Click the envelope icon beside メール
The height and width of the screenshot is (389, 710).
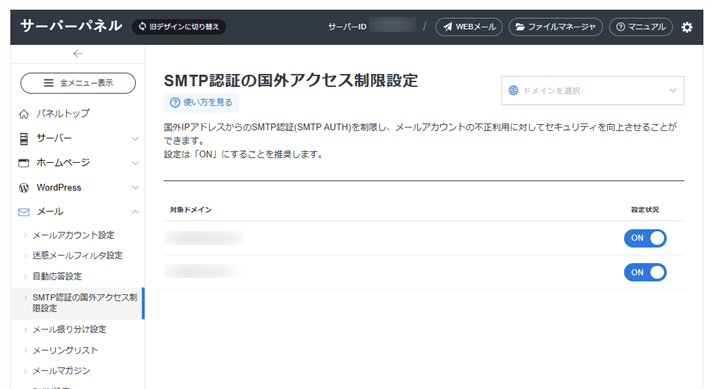(x=24, y=212)
